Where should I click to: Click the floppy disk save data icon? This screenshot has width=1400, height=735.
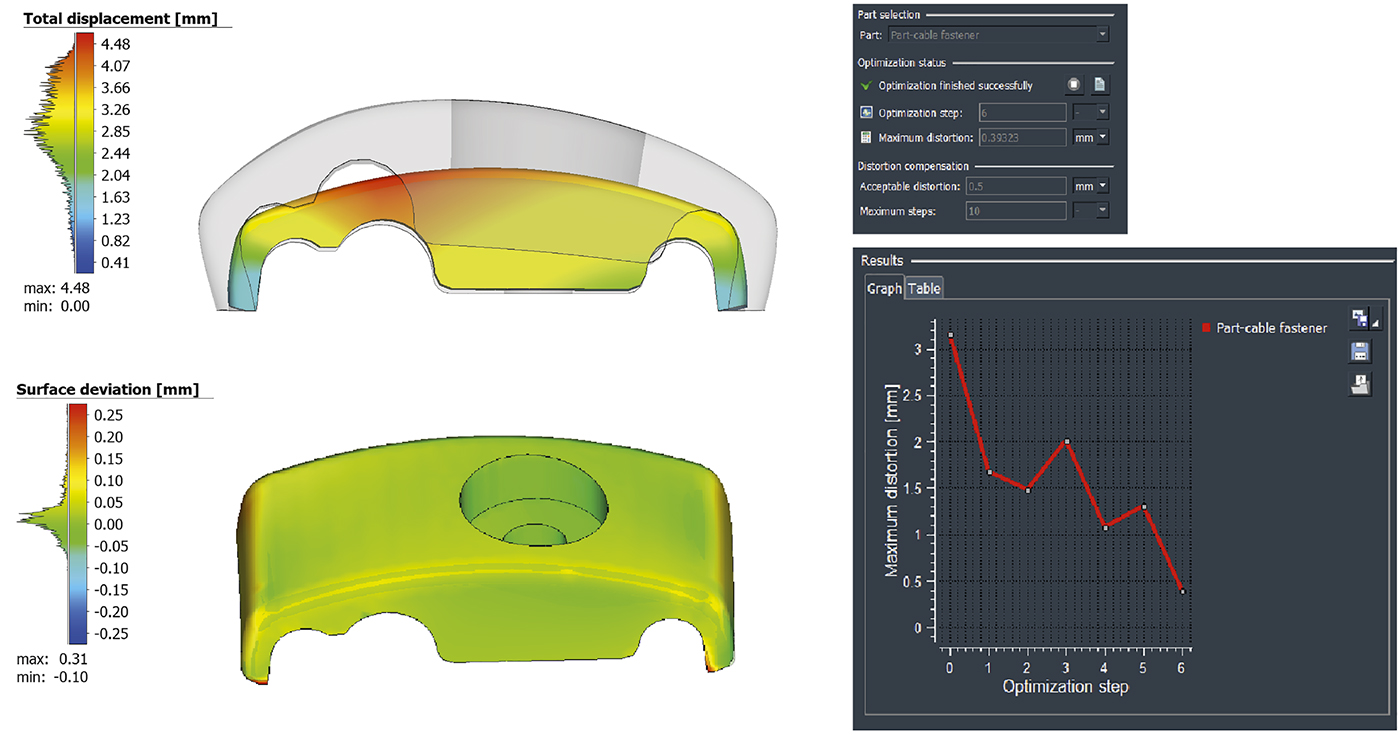[1360, 351]
